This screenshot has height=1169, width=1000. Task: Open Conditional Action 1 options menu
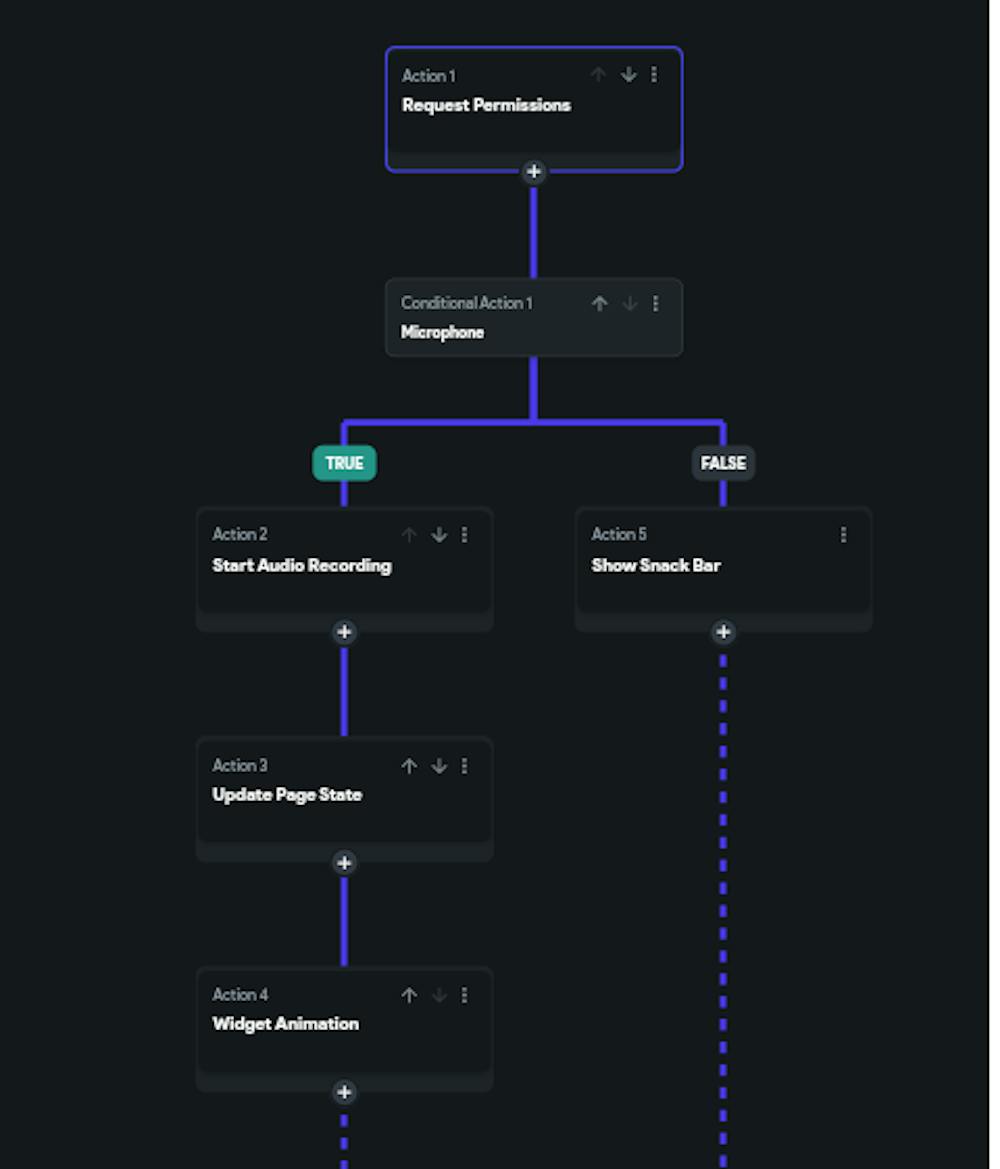655,304
